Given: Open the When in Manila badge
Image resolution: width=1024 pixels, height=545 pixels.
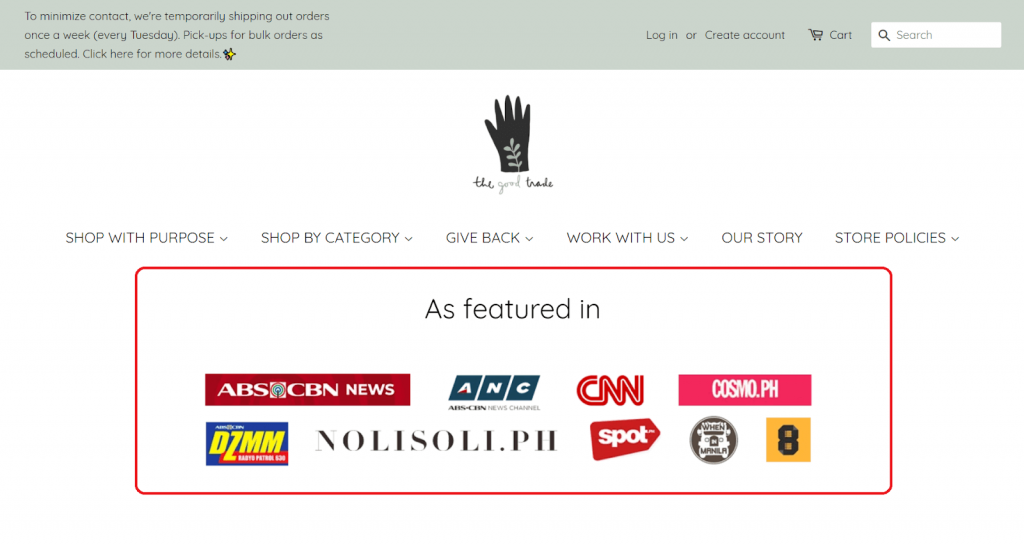Looking at the screenshot, I should (x=714, y=441).
